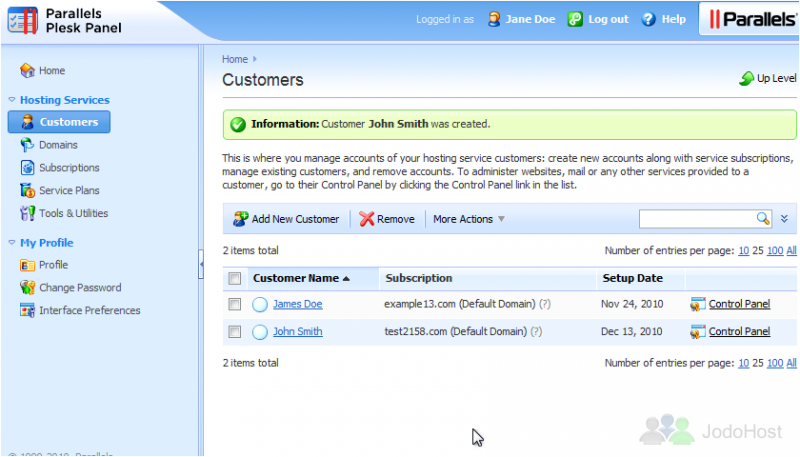Click the Parallels Plesk Panel logo icon
The height and width of the screenshot is (457, 800).
(x=23, y=20)
